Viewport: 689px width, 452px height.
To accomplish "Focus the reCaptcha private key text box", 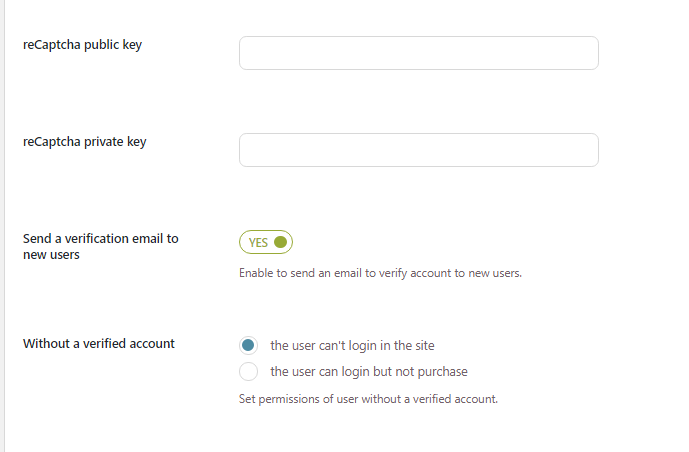I will (418, 150).
